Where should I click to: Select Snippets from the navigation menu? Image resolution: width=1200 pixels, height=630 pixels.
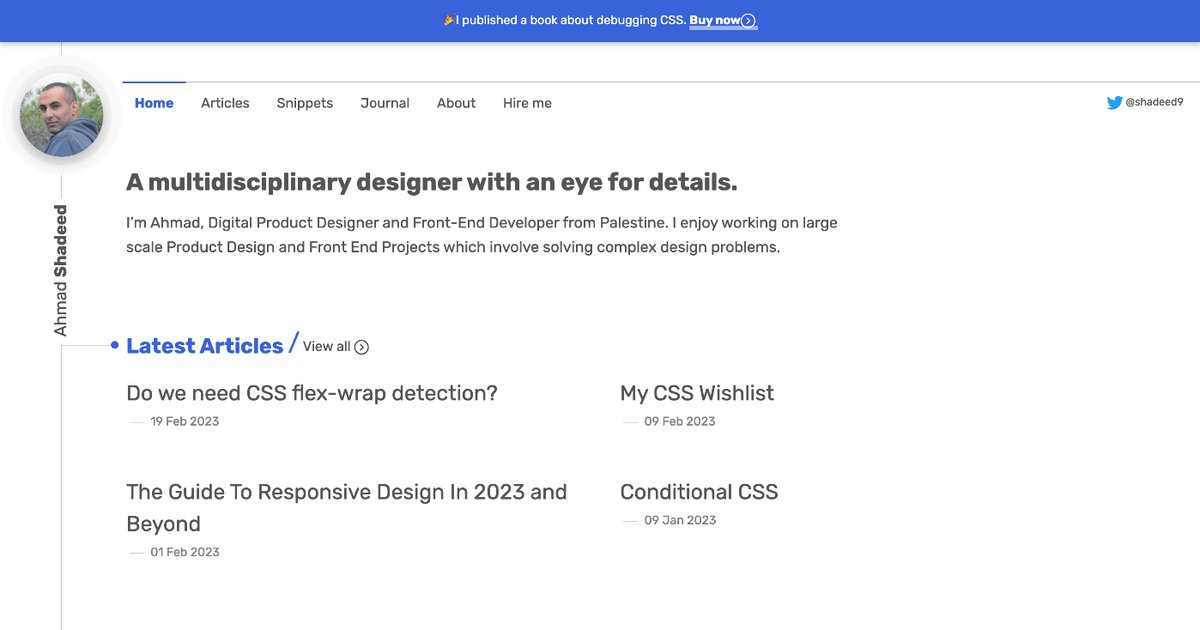[304, 102]
